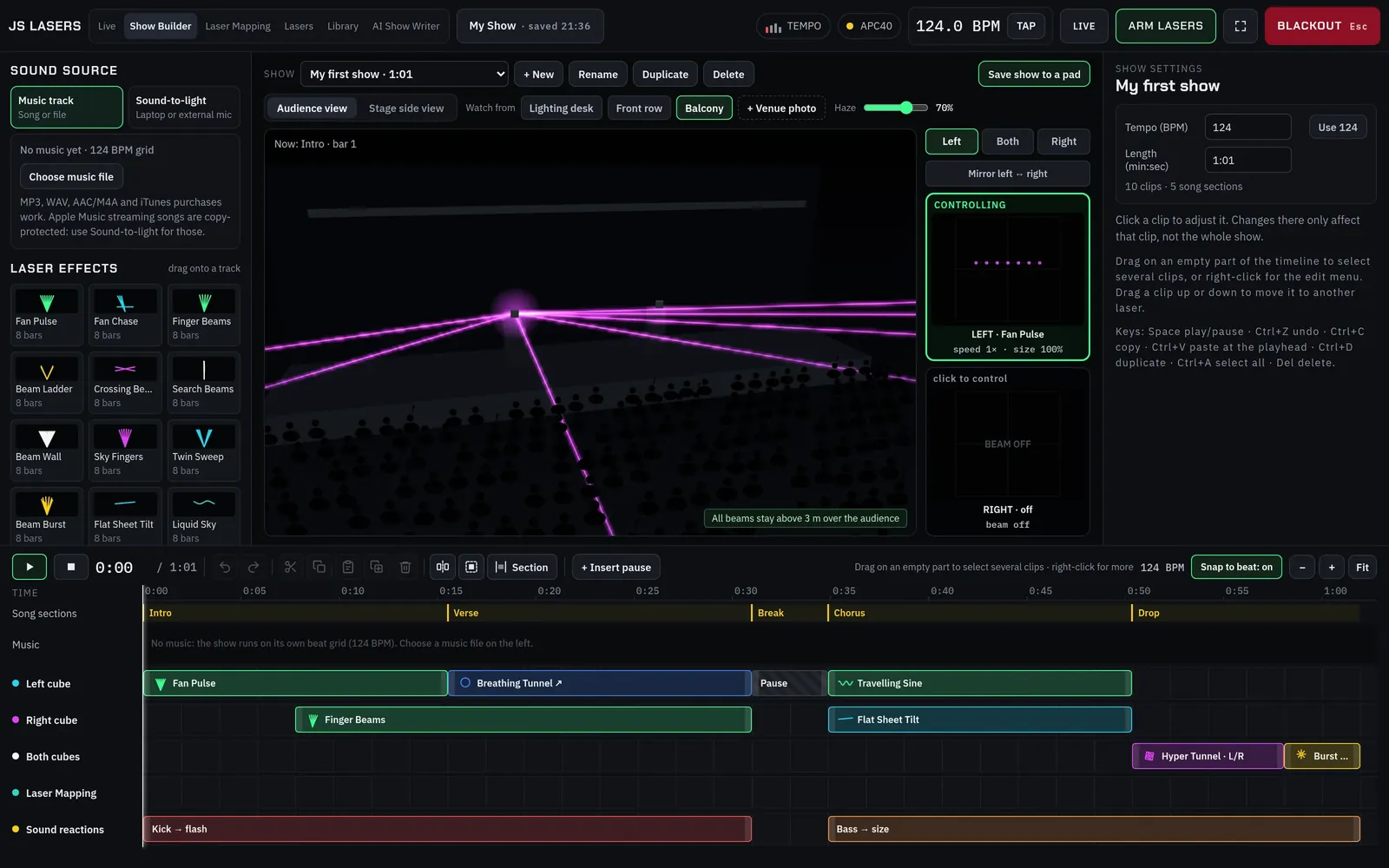Pick the Beam Ladder laser effect
The height and width of the screenshot is (868, 1389).
(47, 383)
